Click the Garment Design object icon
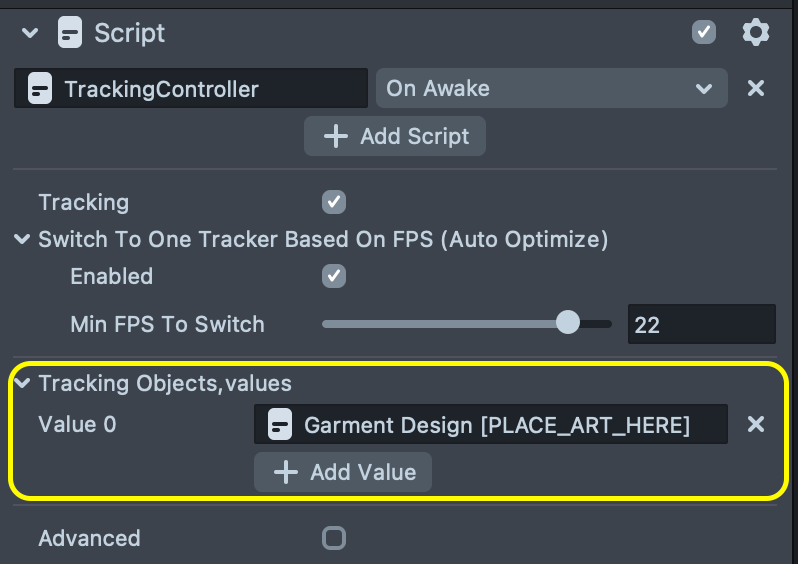 [280, 425]
